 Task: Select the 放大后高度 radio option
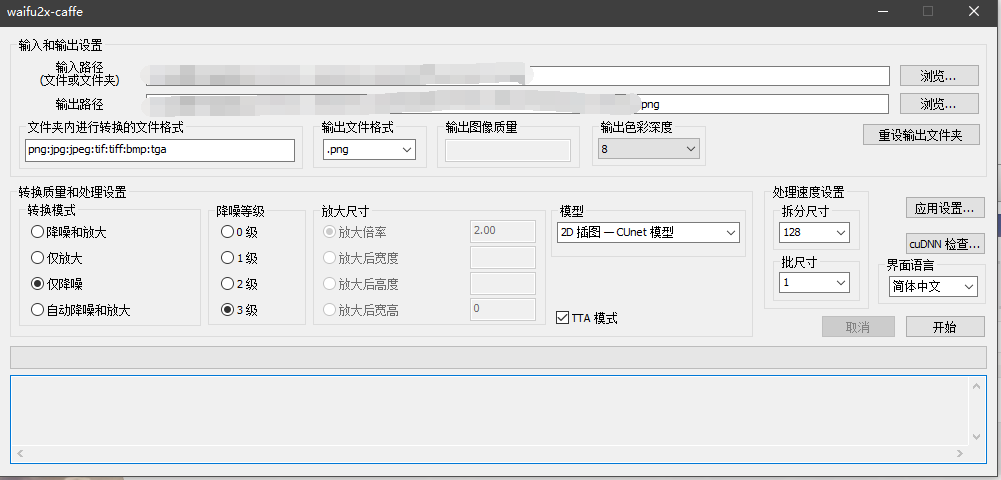point(361,284)
